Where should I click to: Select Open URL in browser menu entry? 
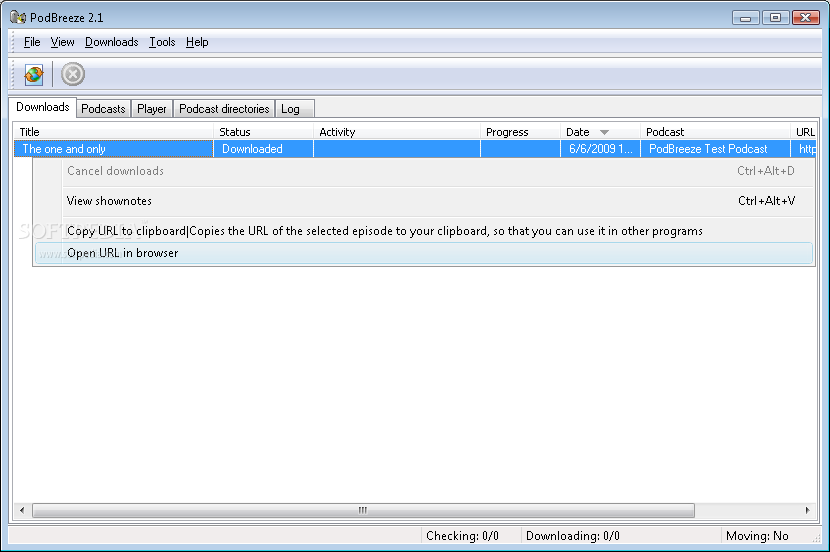(122, 253)
